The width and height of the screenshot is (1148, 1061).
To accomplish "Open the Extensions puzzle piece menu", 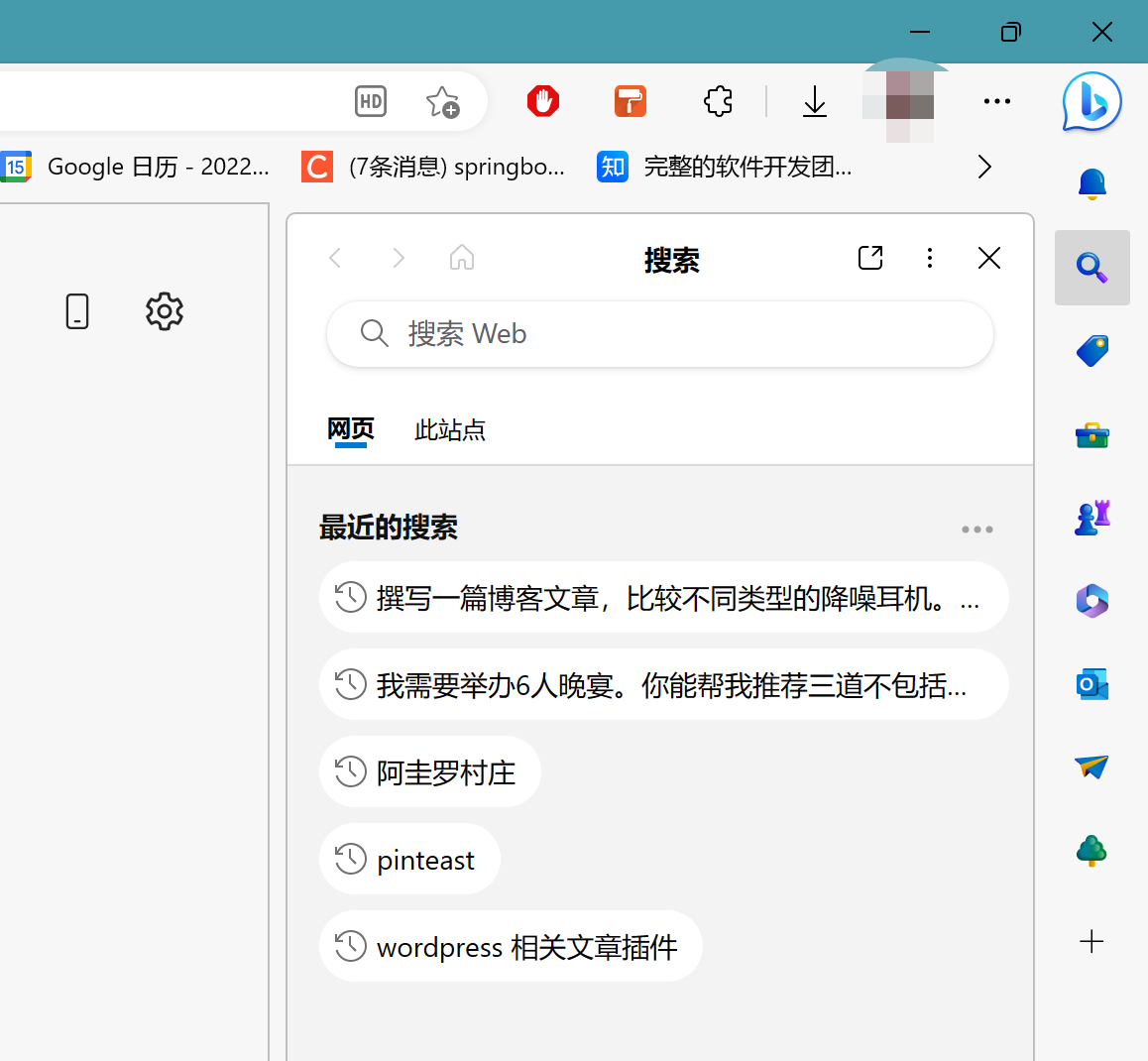I will [718, 101].
